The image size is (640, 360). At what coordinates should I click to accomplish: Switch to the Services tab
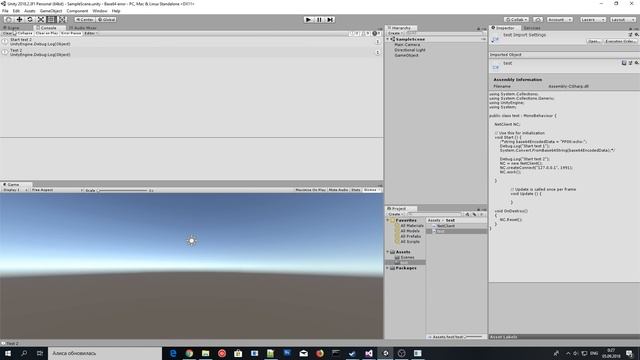click(532, 28)
